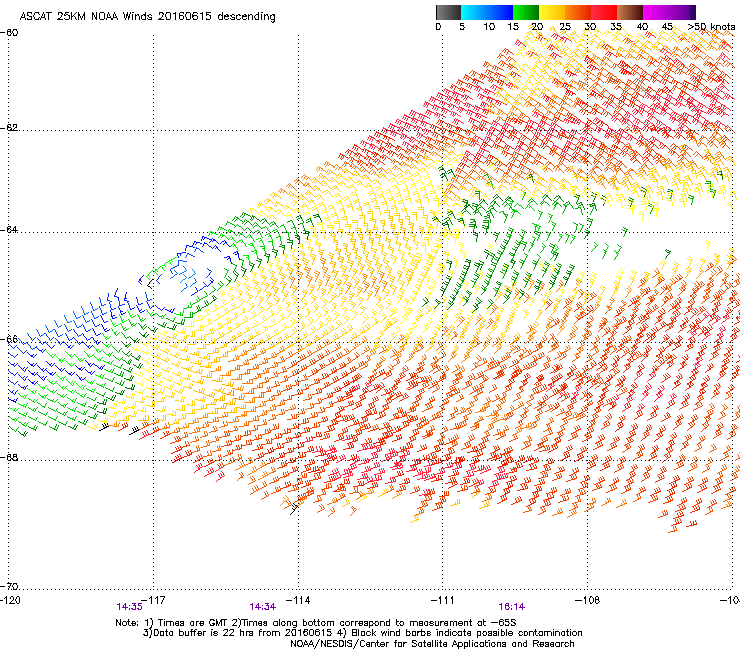
Task: Click the NOAA/NESDIS Center credit line
Action: [432, 644]
